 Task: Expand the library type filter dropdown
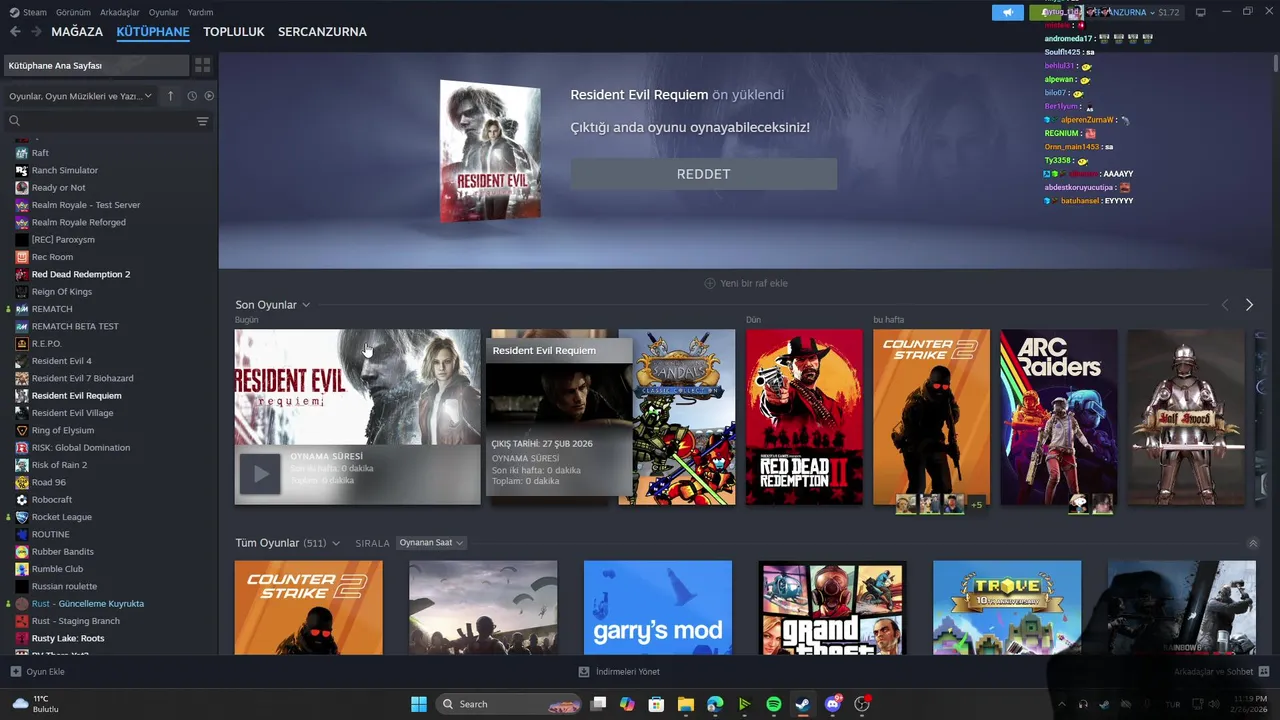tap(80, 96)
